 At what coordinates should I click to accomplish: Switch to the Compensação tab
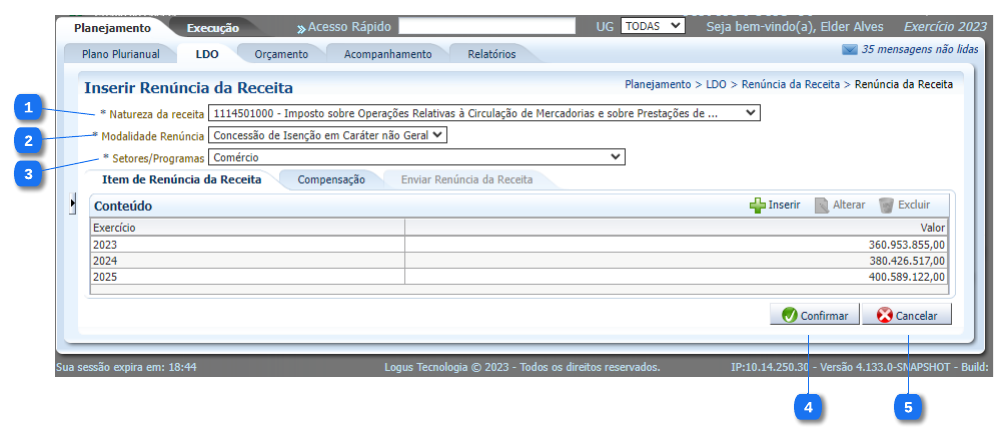point(331,180)
